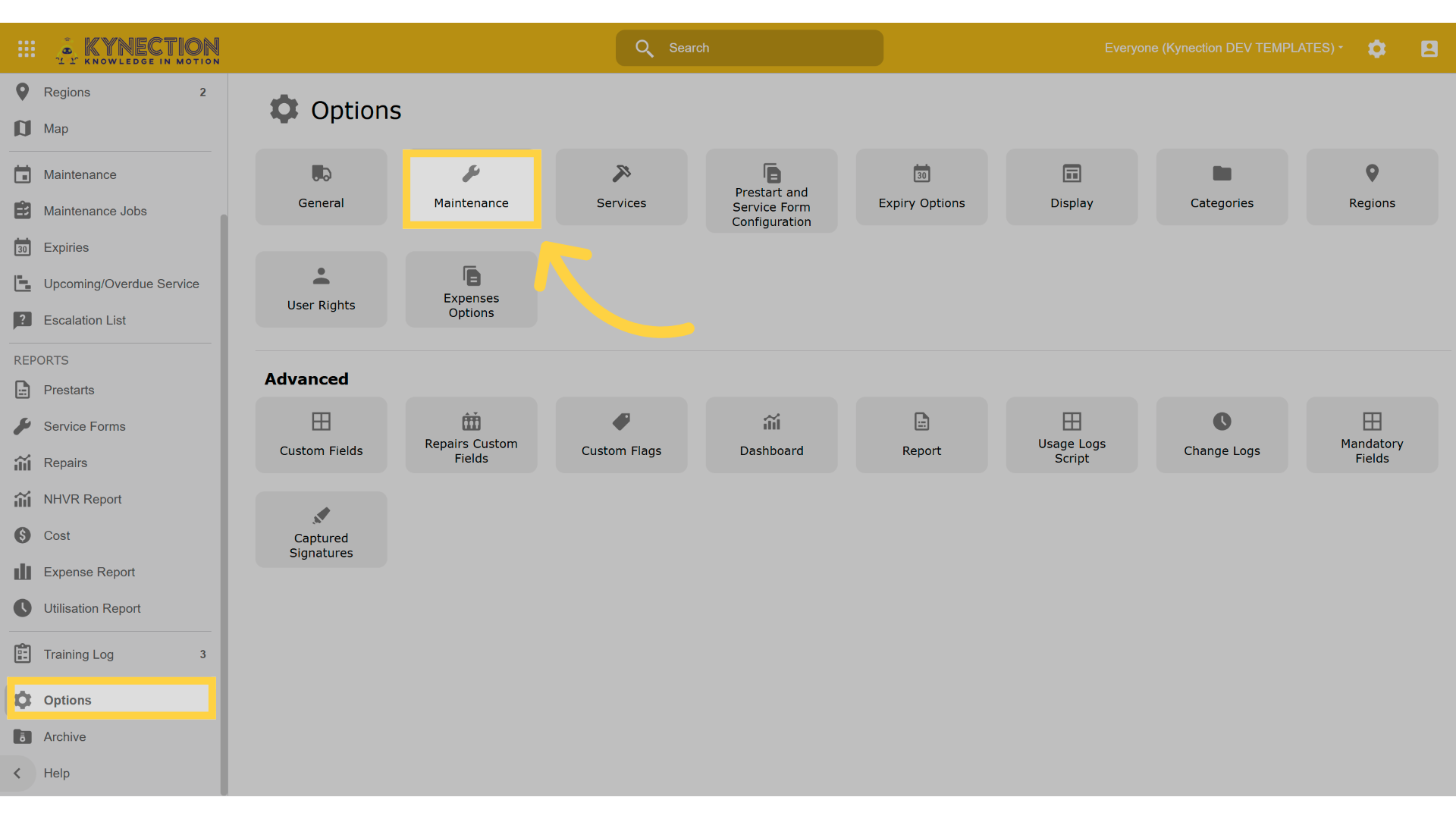Open the user account profile icon
The width and height of the screenshot is (1456, 819).
point(1429,49)
